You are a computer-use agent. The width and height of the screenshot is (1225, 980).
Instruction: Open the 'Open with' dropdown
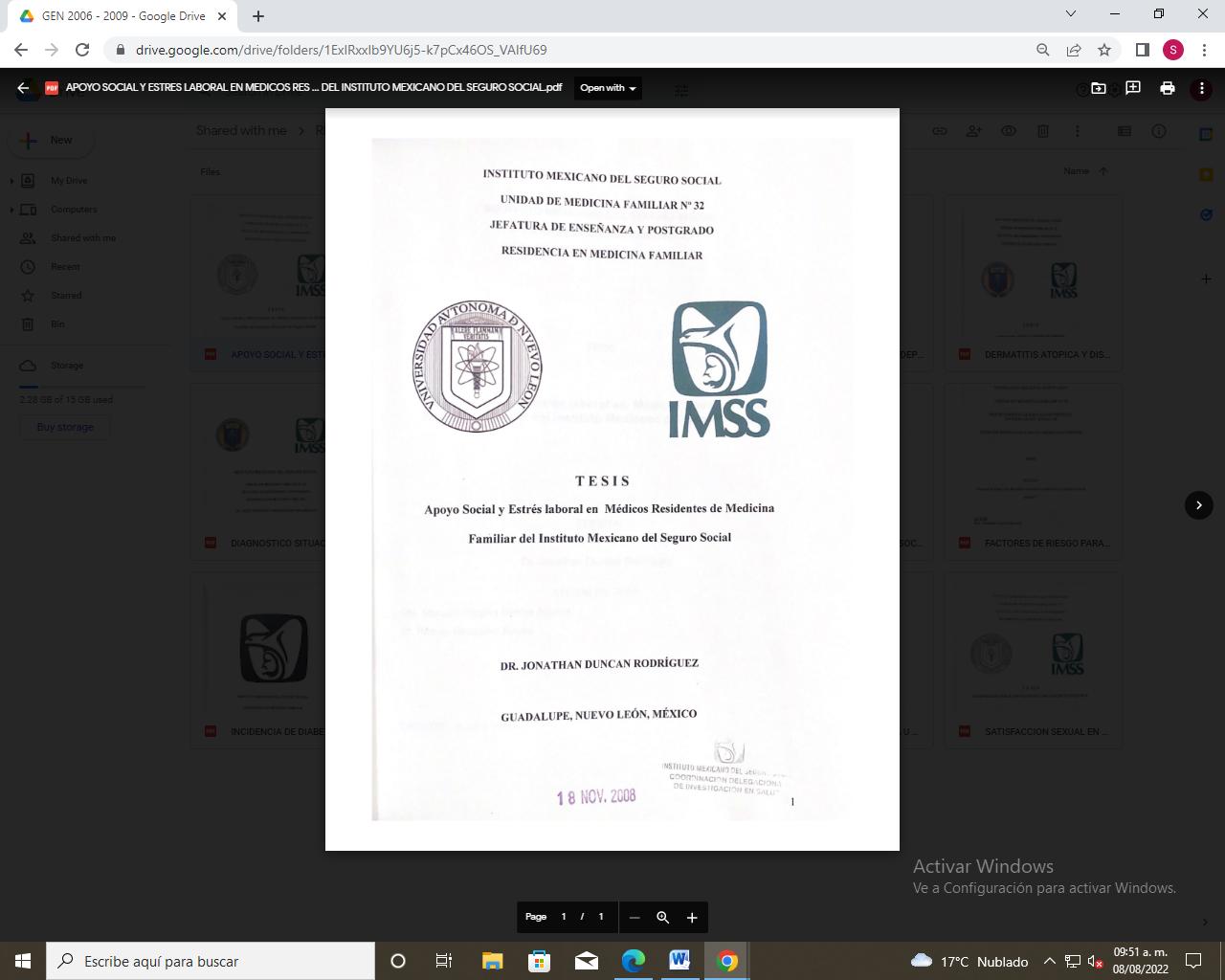[x=608, y=88]
